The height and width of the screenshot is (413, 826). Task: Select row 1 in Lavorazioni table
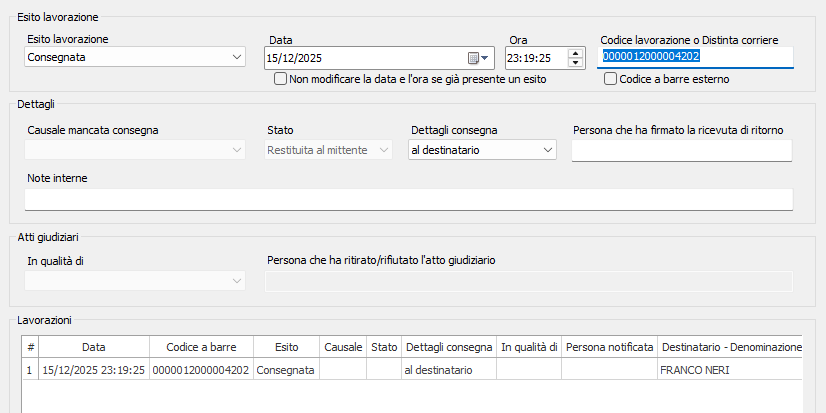coord(30,370)
